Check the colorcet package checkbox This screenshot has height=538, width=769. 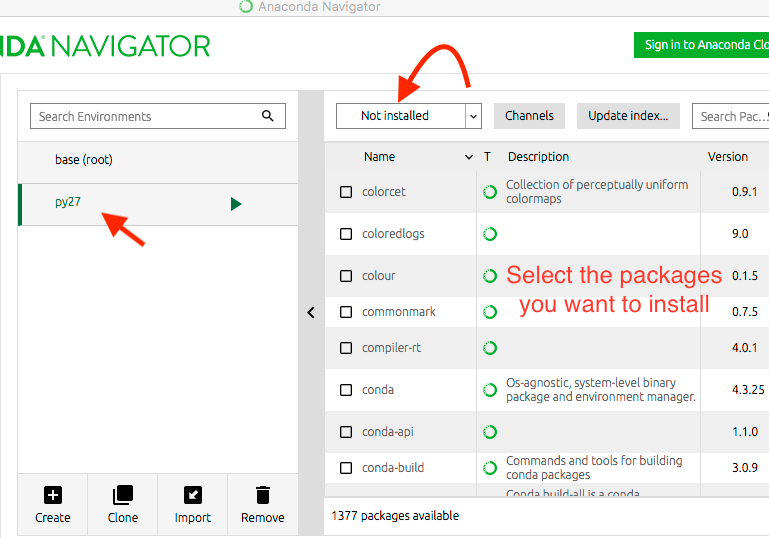coord(346,192)
